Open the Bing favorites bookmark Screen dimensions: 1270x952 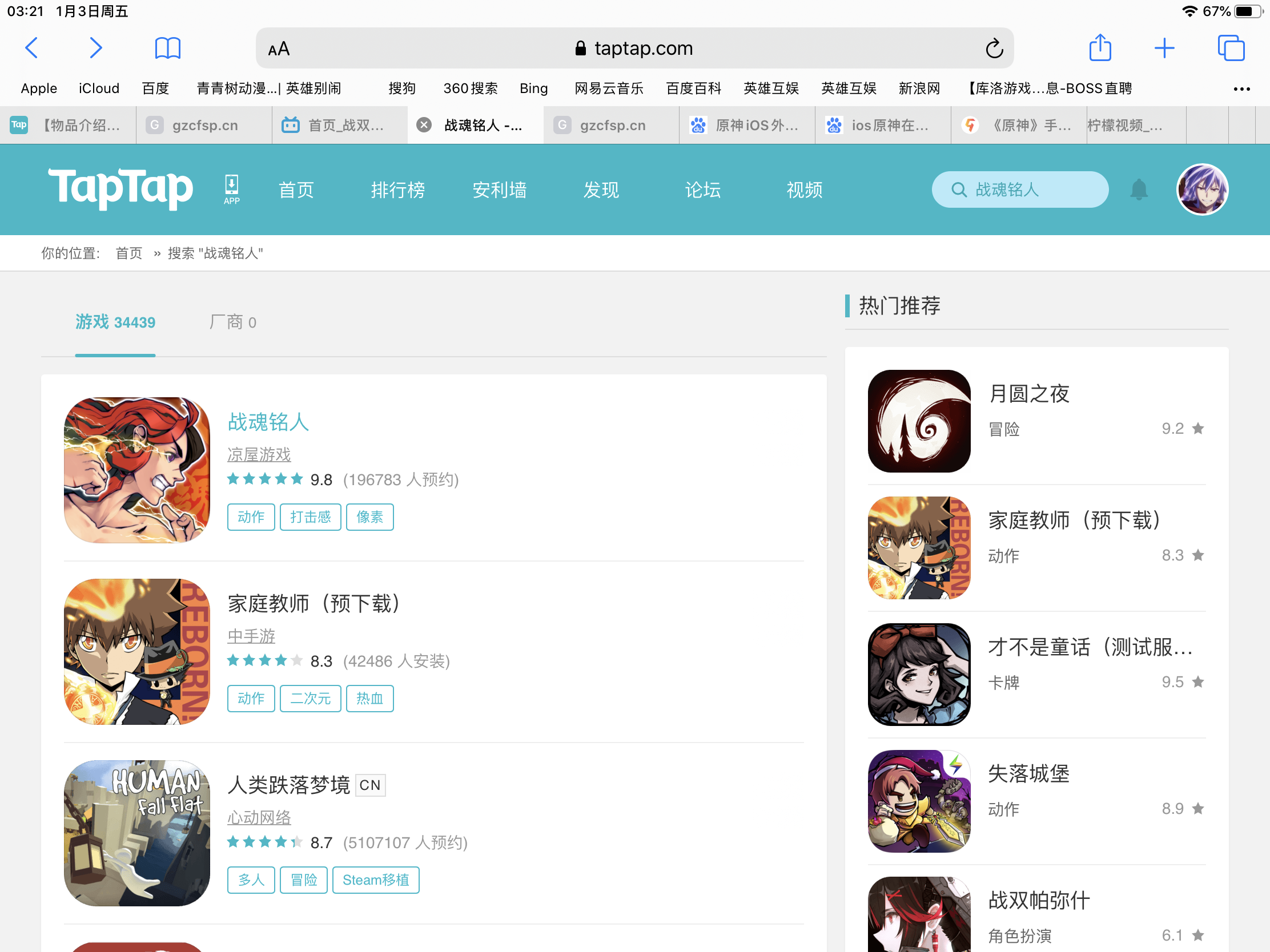point(533,88)
